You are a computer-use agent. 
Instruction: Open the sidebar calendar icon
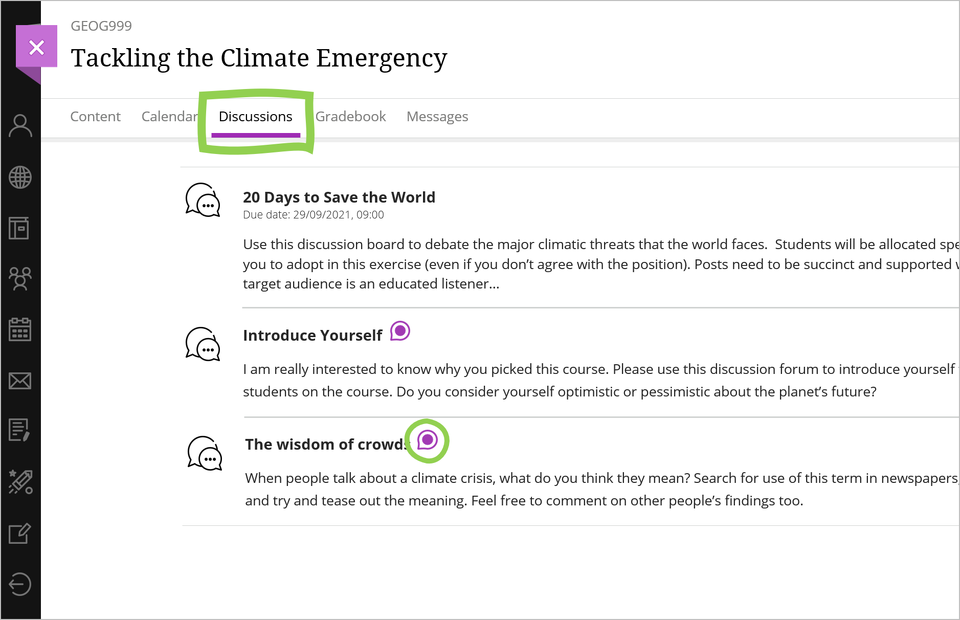point(20,329)
